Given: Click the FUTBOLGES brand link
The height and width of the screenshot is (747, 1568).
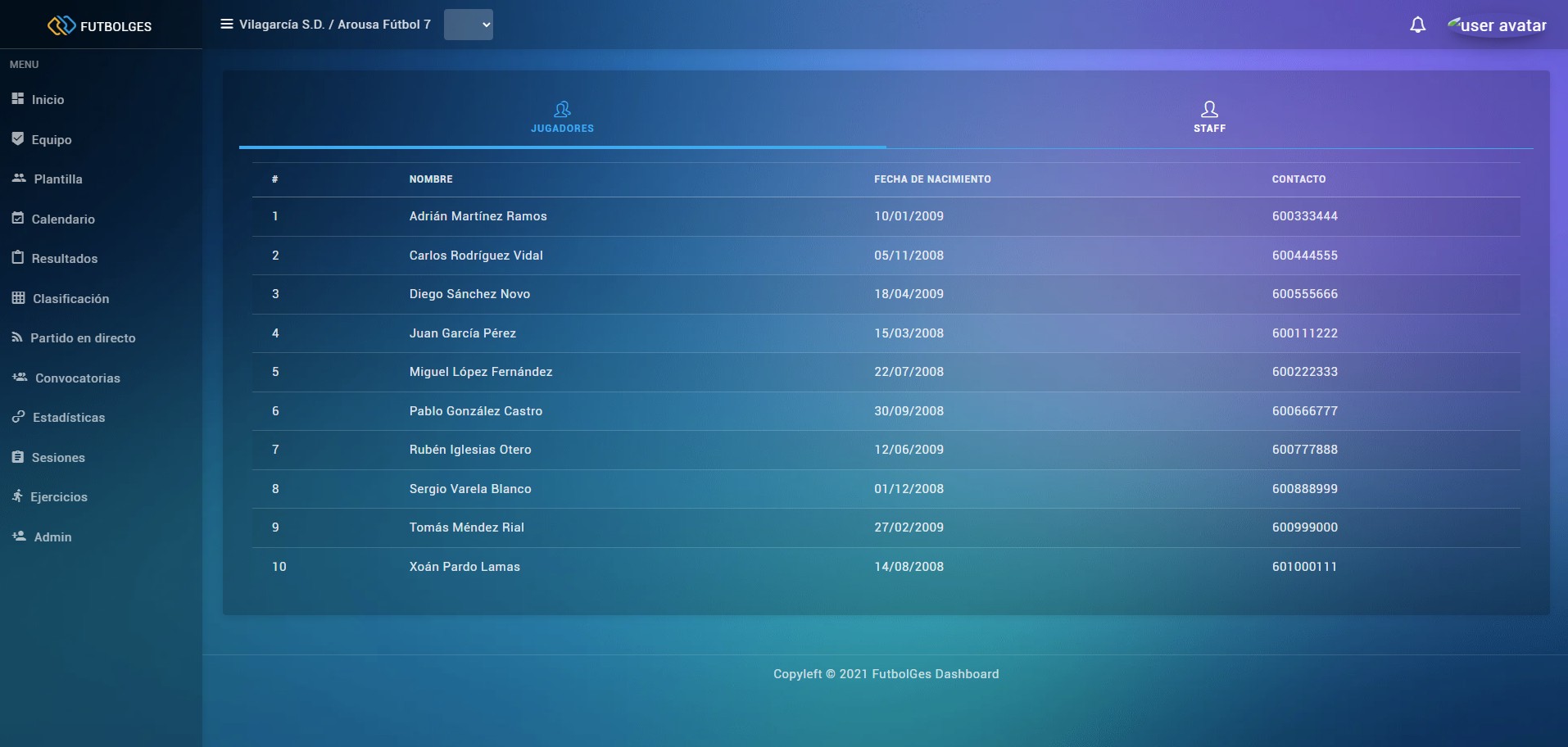Looking at the screenshot, I should pyautogui.click(x=116, y=26).
